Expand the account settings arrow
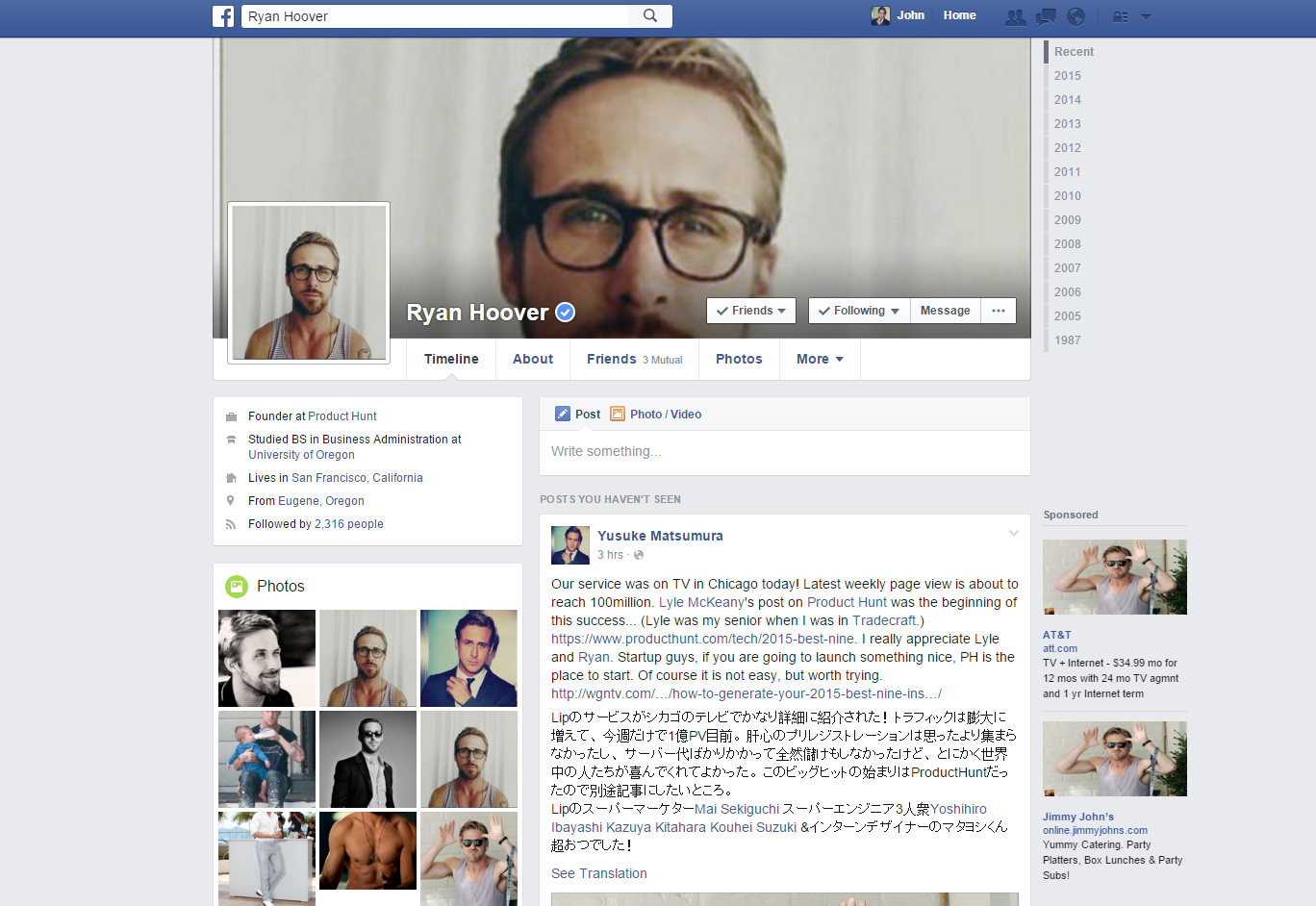 coord(1145,16)
